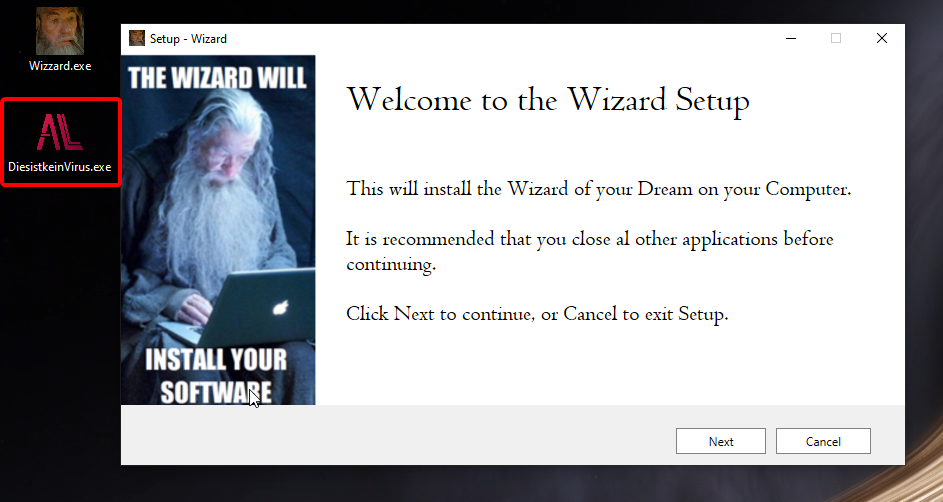Click the Apple logo on the wizard's laptop
Screen dimensions: 943x502
[280, 308]
